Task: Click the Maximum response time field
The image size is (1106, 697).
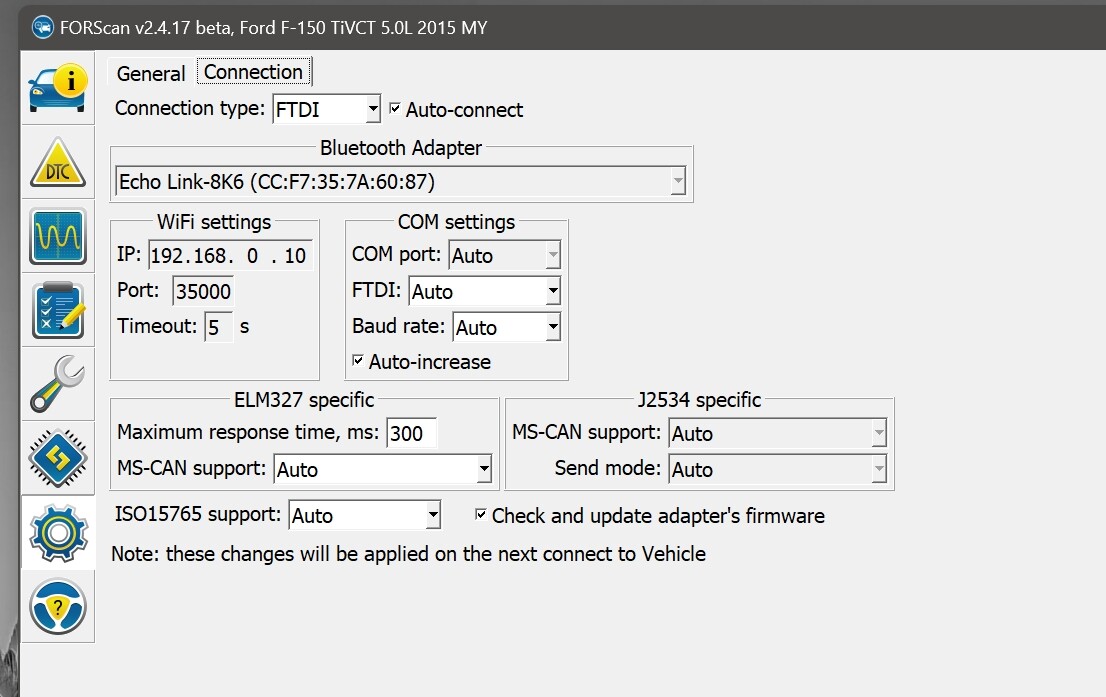Action: (412, 433)
